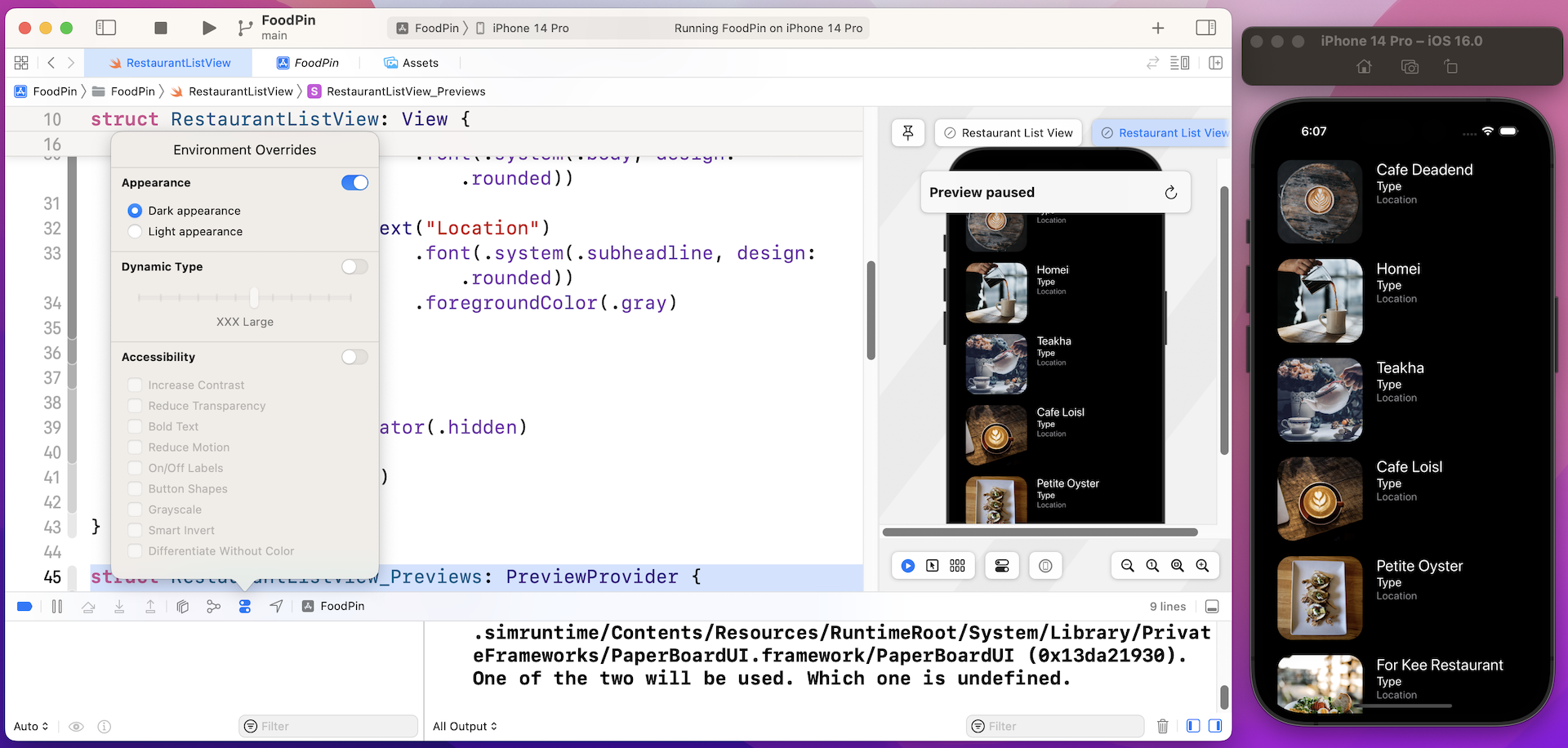Select the Light appearance option
Screen dimensions: 1568x748
tap(135, 231)
